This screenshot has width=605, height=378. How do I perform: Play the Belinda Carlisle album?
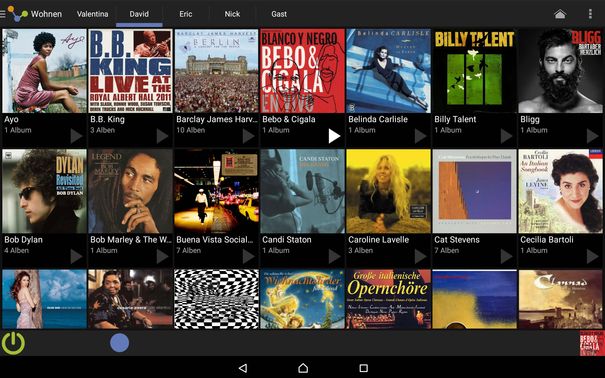tap(420, 136)
